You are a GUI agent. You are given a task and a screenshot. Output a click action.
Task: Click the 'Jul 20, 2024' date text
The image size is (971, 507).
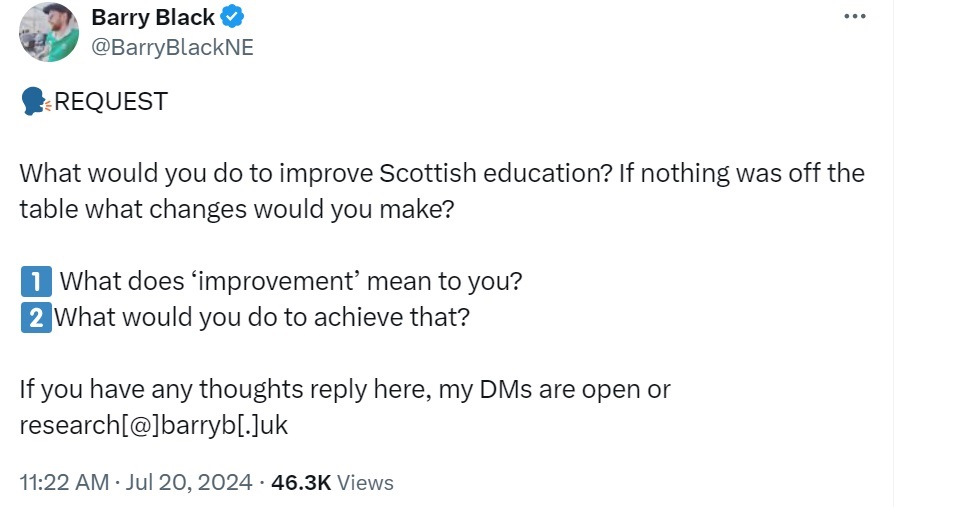tap(189, 482)
